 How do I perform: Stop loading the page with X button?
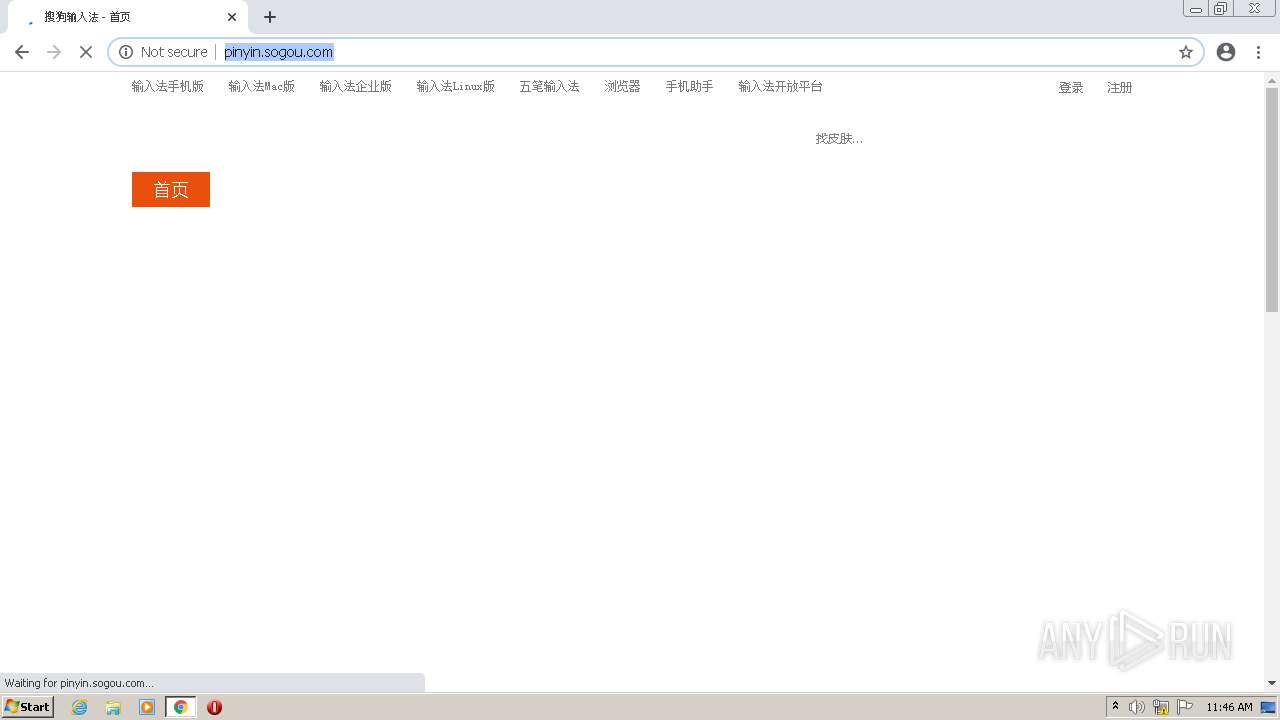(x=86, y=52)
